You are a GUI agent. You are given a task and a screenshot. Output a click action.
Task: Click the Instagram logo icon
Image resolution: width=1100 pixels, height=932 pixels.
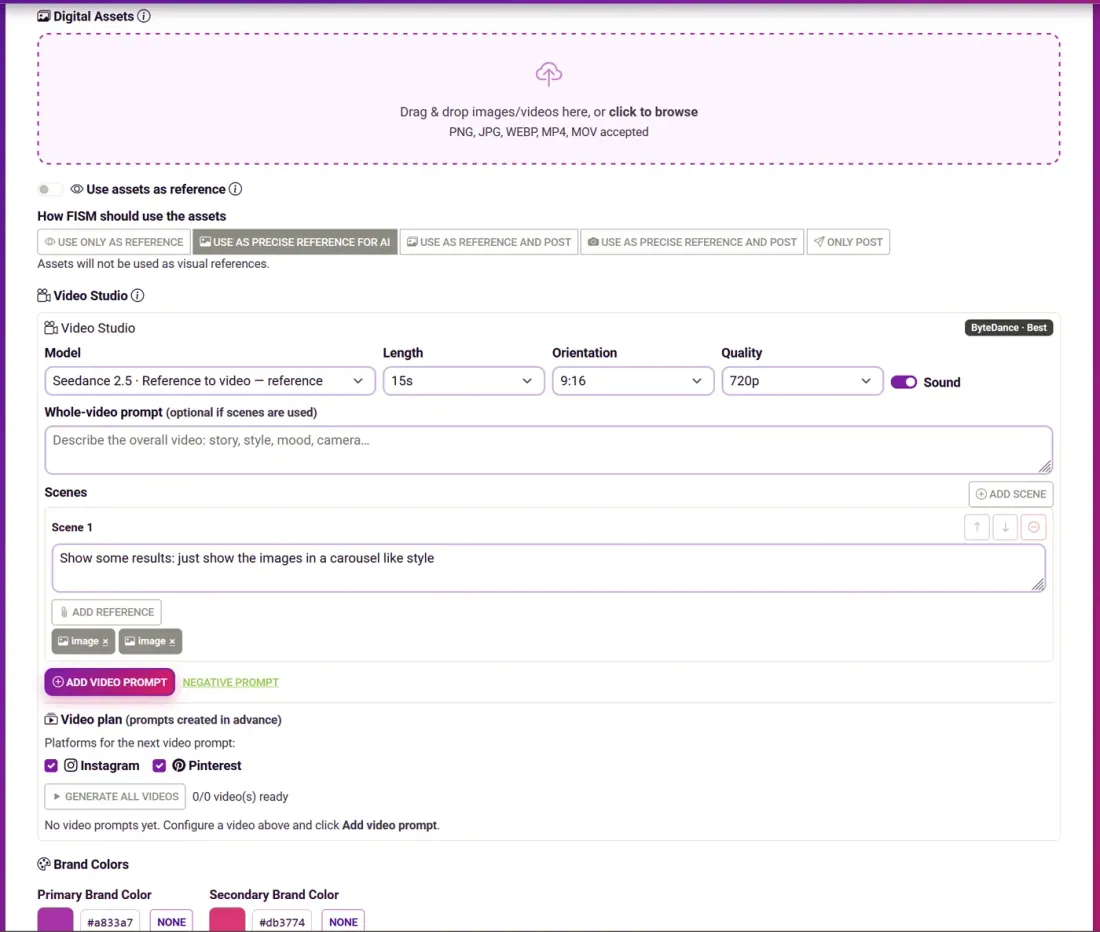(71, 765)
